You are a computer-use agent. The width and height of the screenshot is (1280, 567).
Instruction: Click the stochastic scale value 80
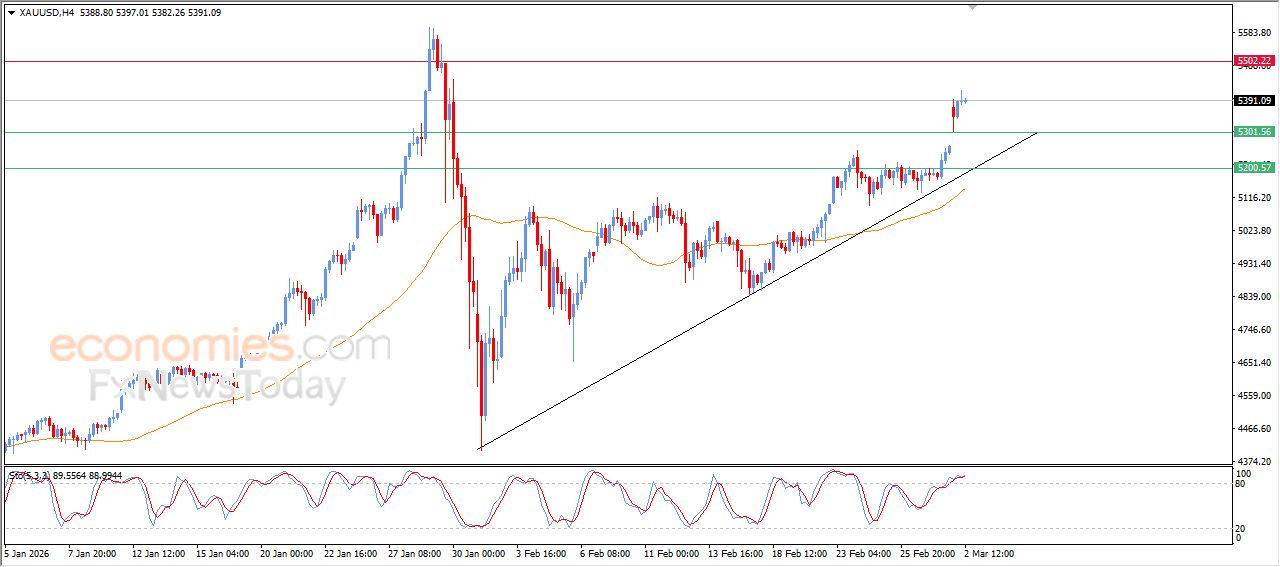click(1242, 484)
